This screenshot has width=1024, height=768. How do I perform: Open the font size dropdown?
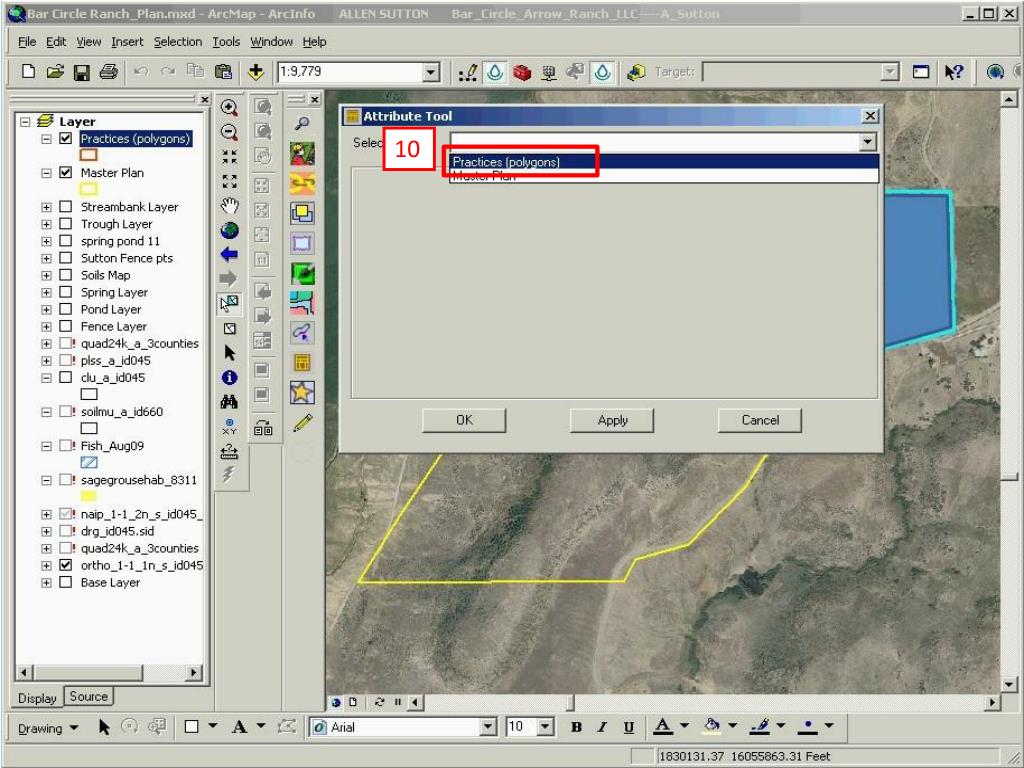pos(546,727)
